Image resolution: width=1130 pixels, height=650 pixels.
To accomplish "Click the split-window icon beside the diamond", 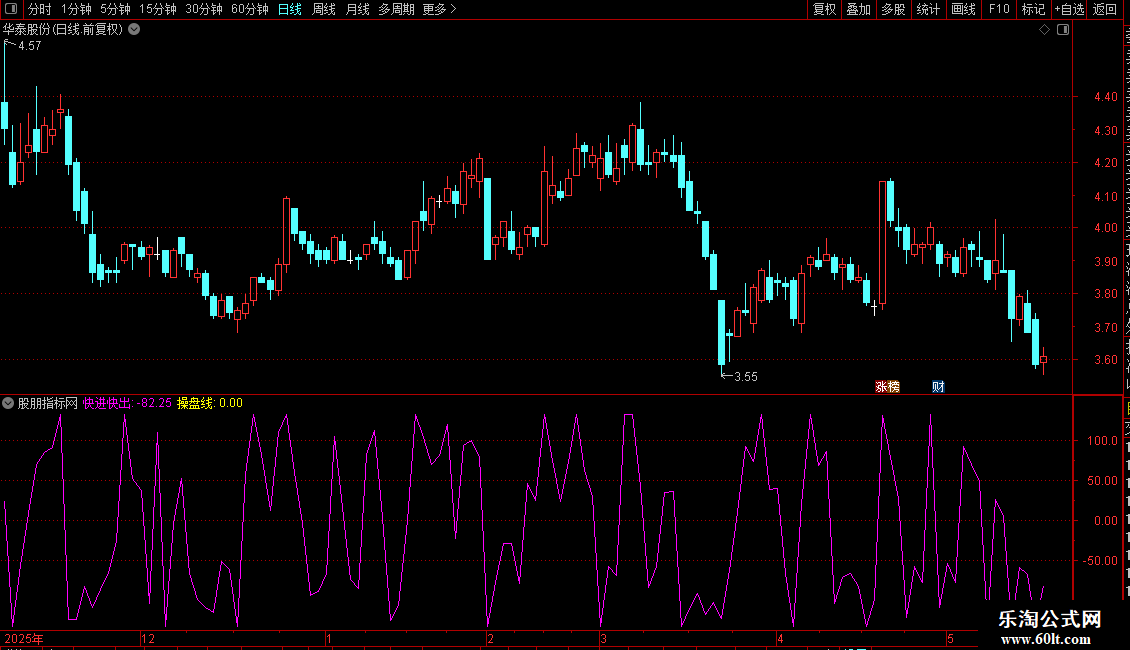I will (x=1062, y=30).
